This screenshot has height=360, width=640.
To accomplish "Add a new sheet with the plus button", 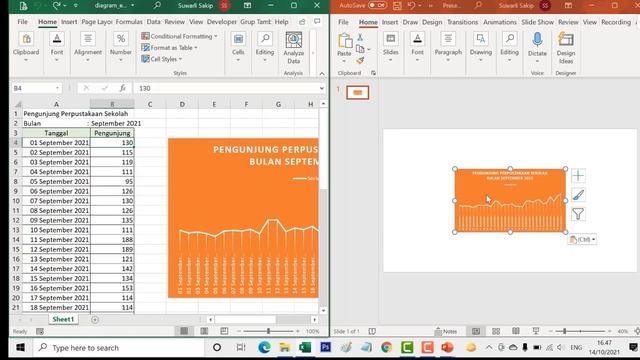I will (95, 320).
